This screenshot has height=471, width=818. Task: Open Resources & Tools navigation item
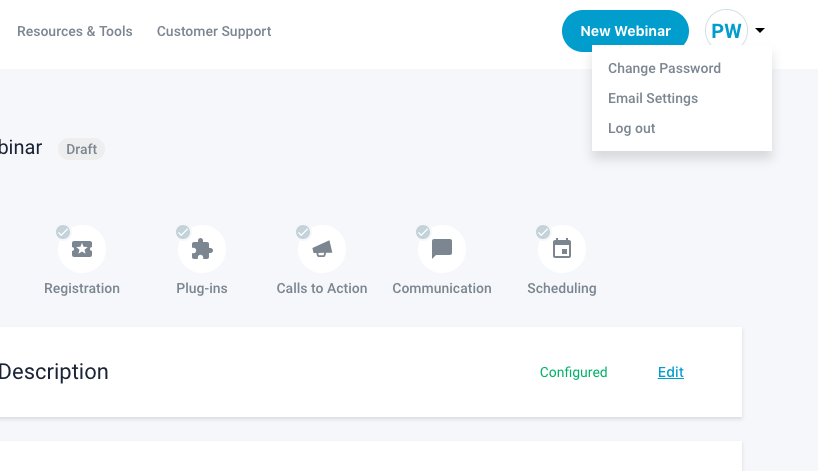pyautogui.click(x=75, y=31)
